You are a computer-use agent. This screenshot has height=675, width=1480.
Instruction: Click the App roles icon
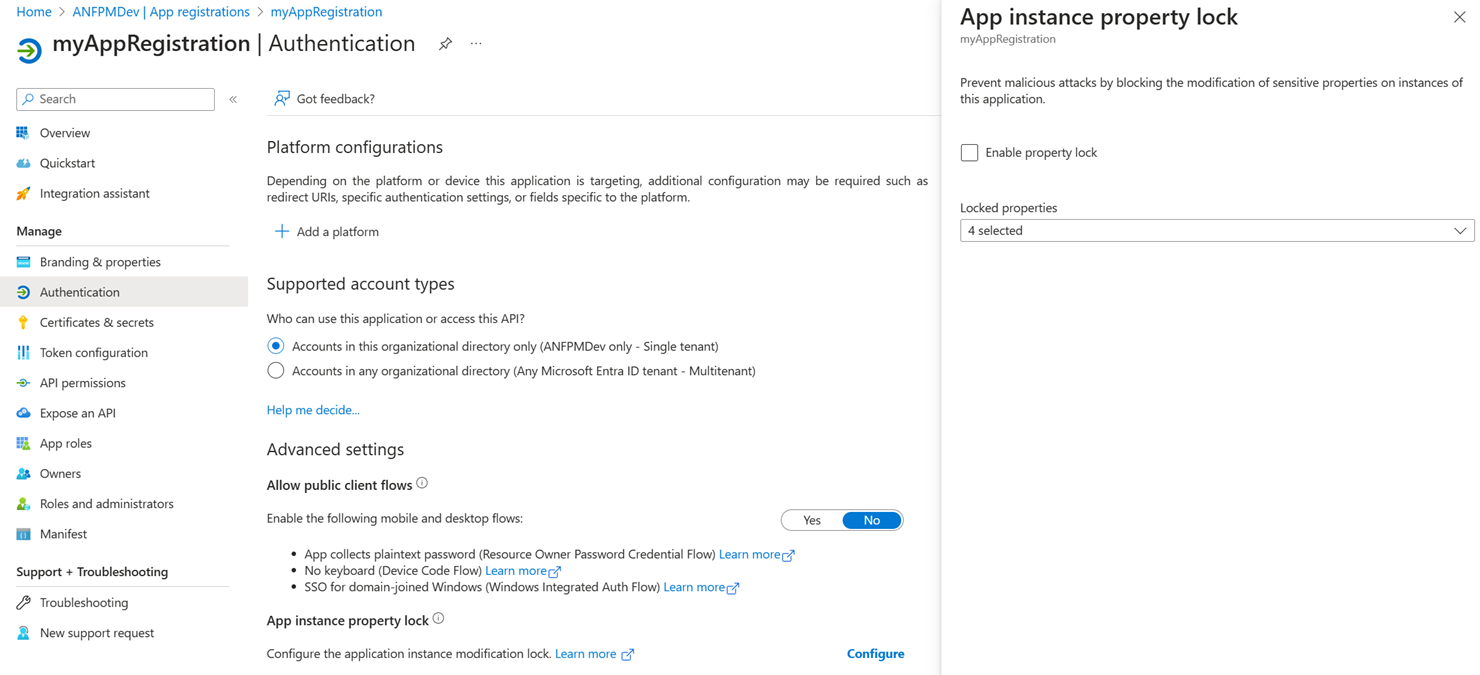click(23, 443)
